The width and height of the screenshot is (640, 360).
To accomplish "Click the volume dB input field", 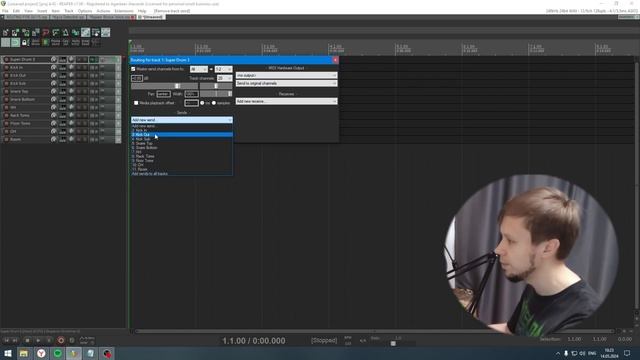I will pyautogui.click(x=137, y=78).
